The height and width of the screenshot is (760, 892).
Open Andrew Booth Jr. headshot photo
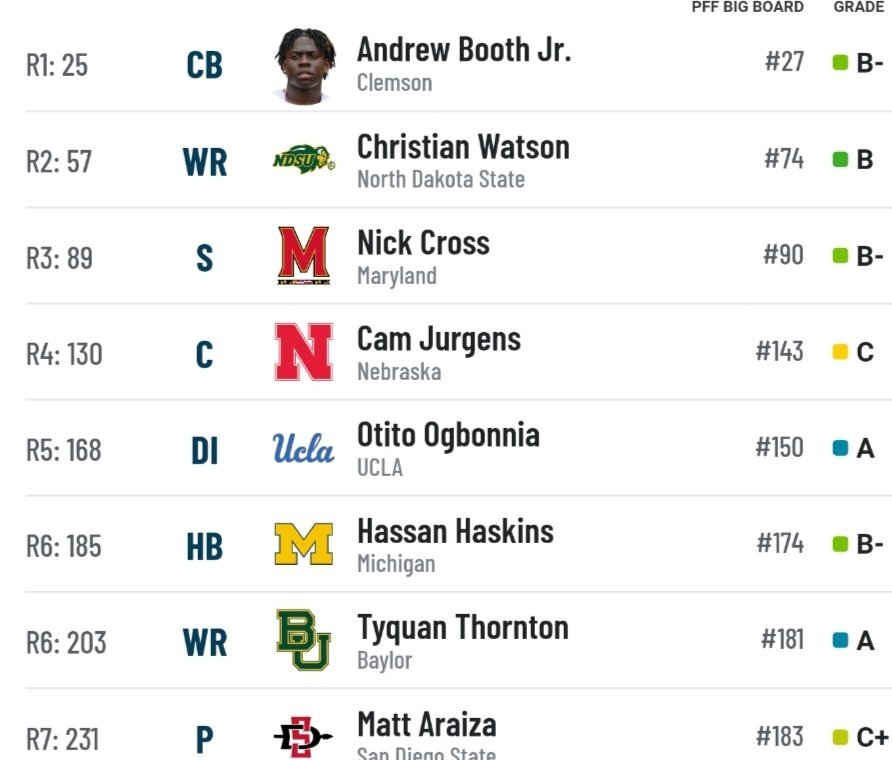[305, 66]
